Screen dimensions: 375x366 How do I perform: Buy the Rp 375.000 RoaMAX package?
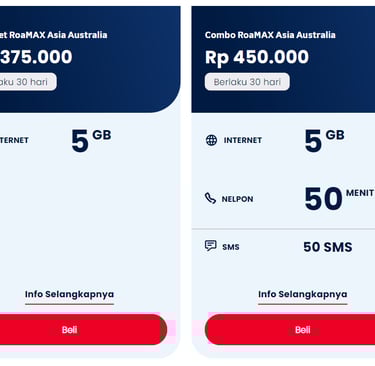[x=83, y=330]
